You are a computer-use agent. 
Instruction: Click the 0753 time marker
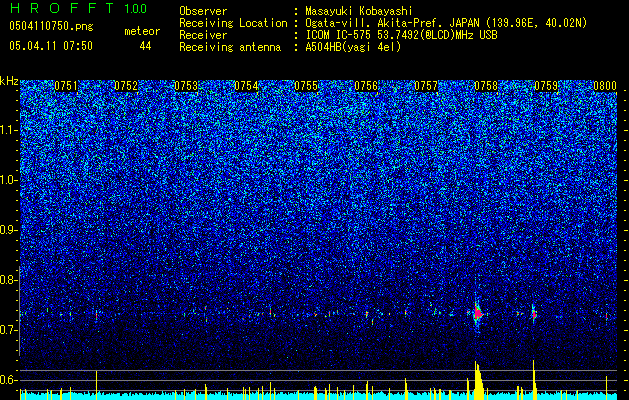(186, 86)
